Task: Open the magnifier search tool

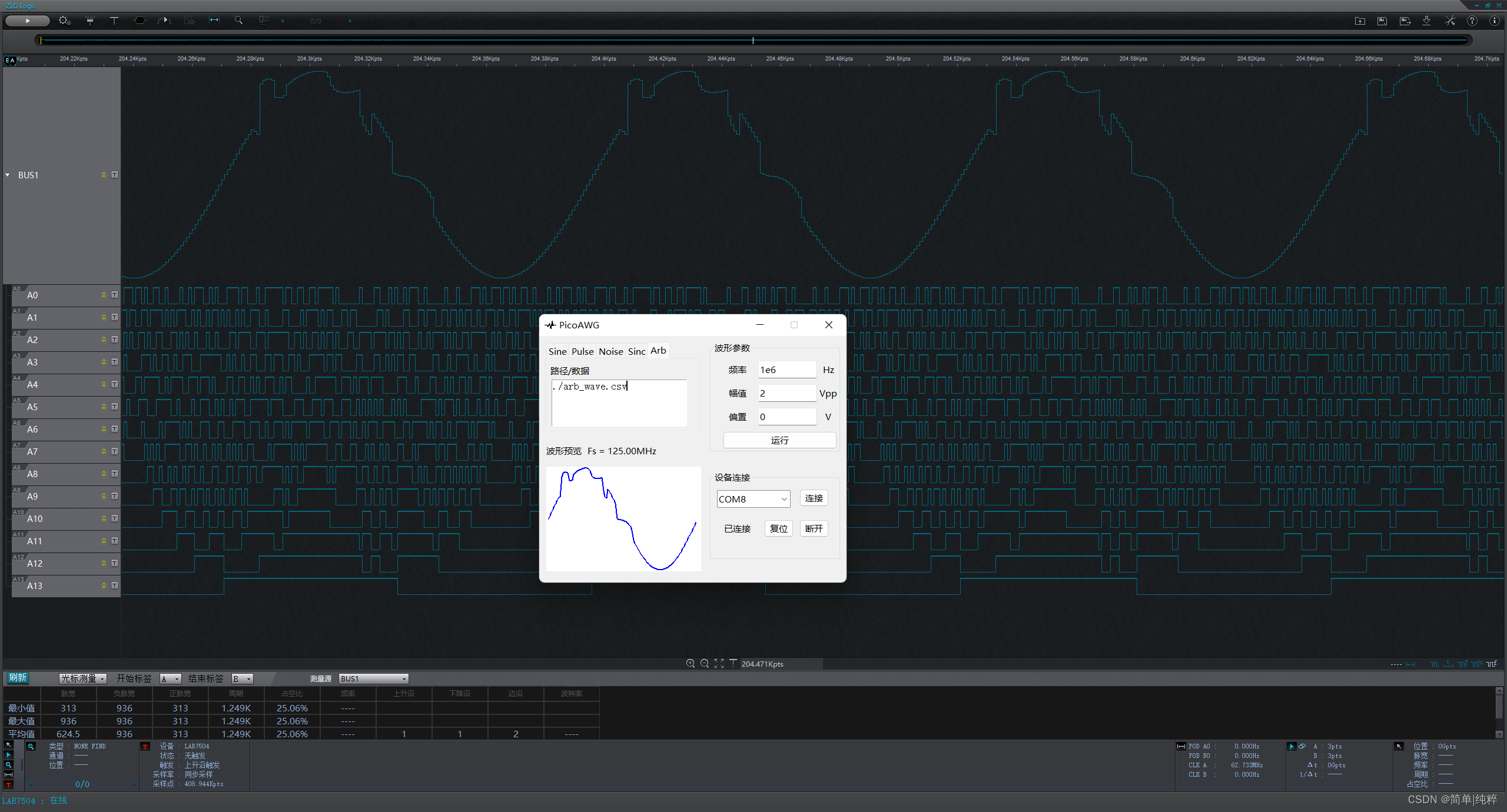Action: (x=238, y=21)
